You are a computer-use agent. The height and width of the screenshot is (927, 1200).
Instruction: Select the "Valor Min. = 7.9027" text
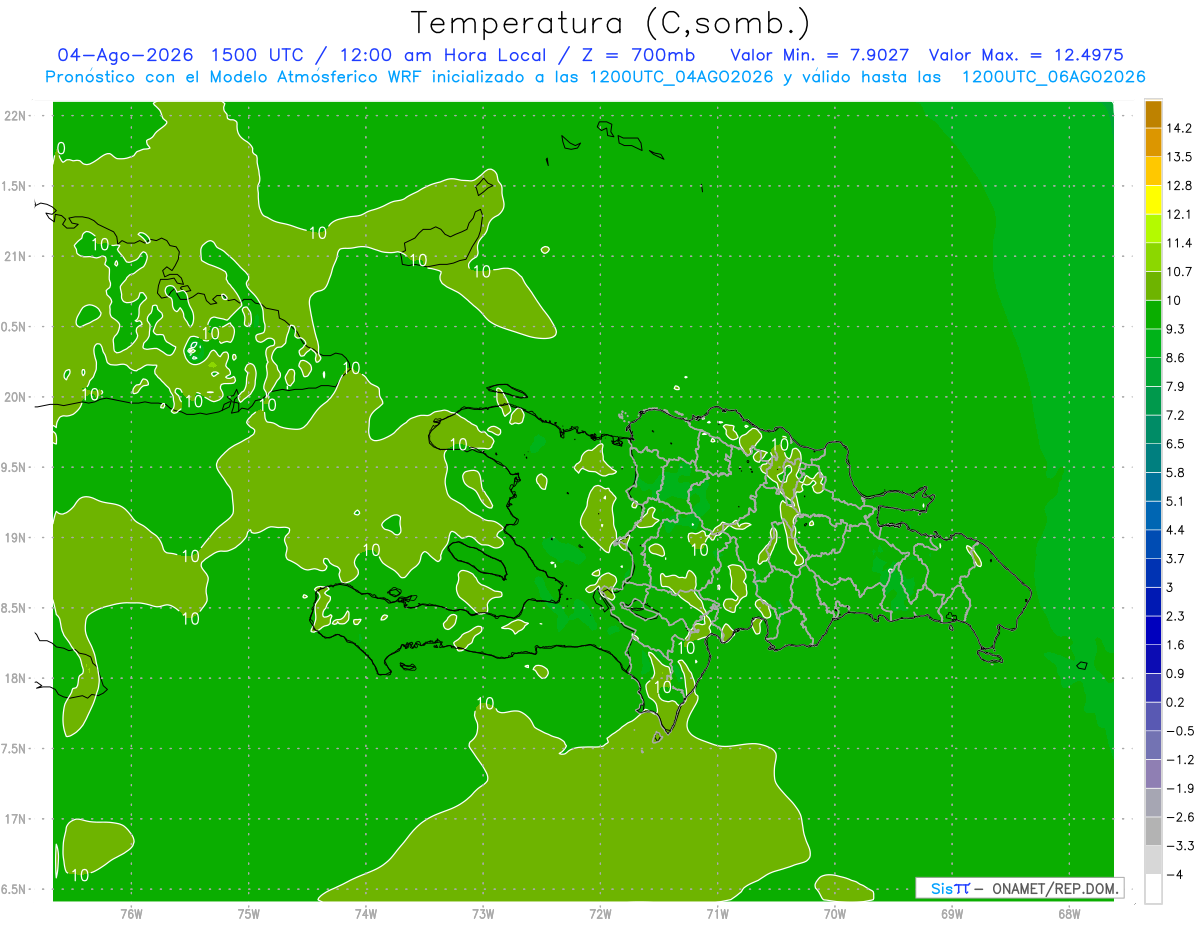point(820,55)
